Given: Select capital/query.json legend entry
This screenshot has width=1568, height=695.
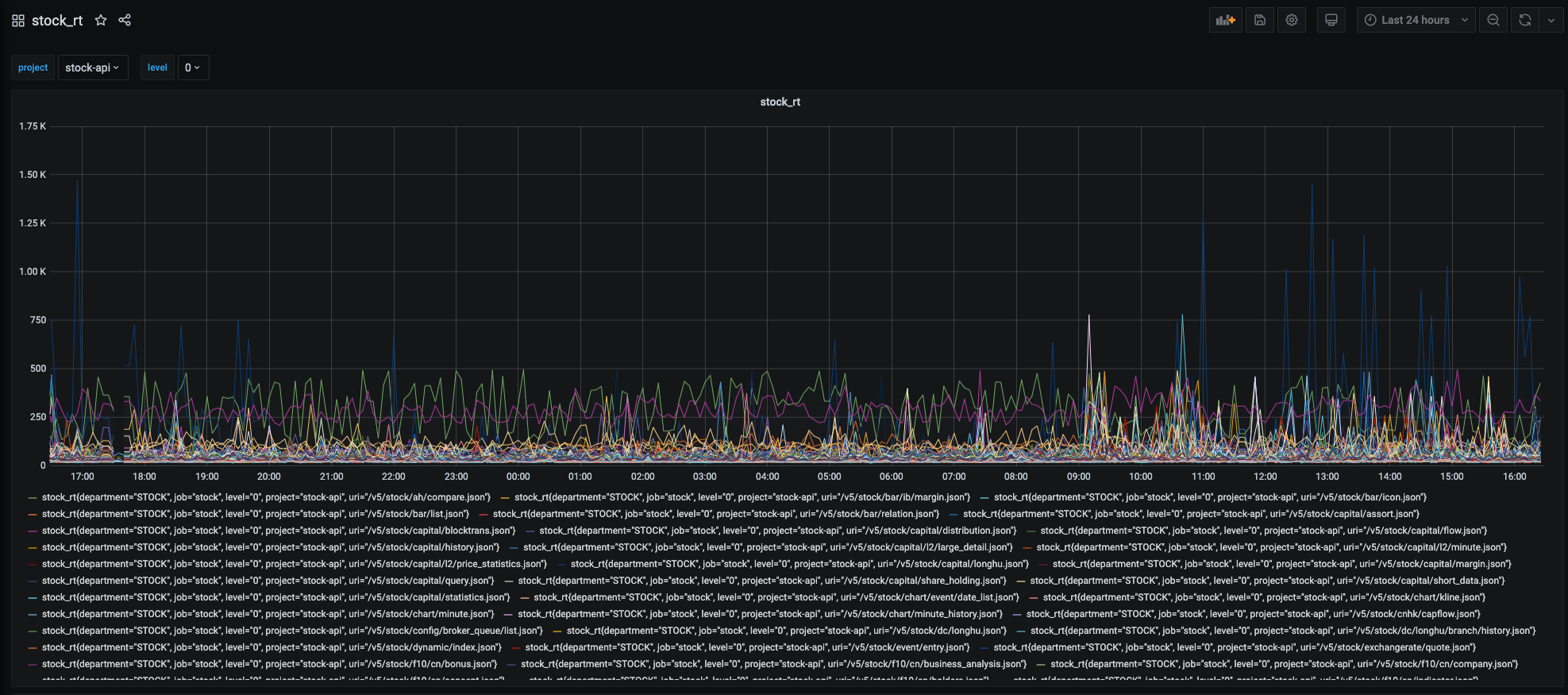Looking at the screenshot, I should 268,581.
